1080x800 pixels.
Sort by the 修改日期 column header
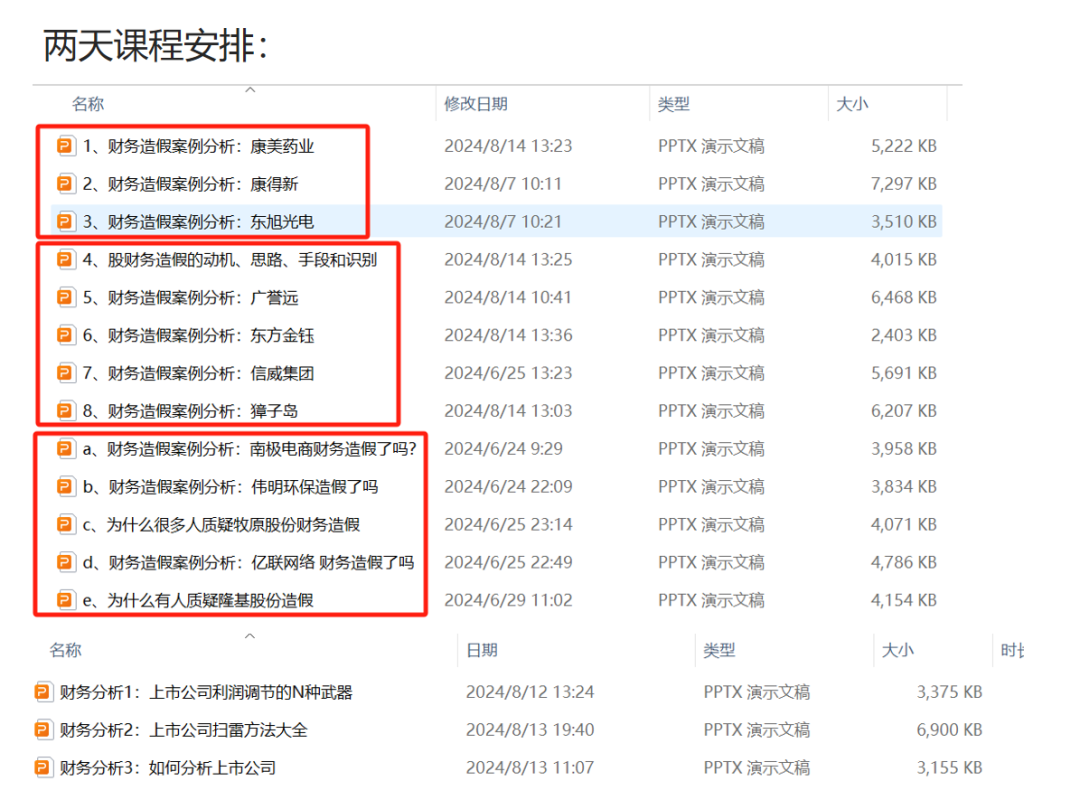[476, 104]
